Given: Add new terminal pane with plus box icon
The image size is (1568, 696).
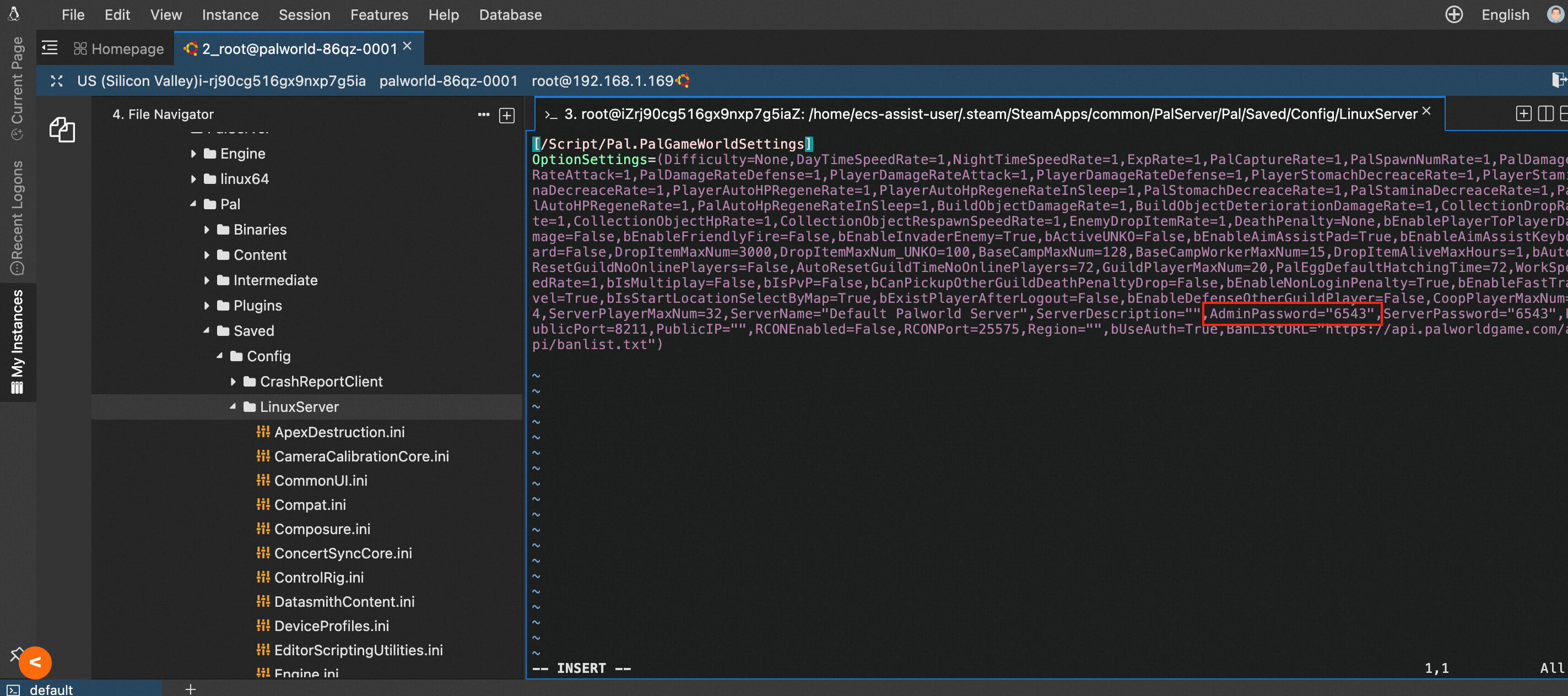Looking at the screenshot, I should 1523,114.
